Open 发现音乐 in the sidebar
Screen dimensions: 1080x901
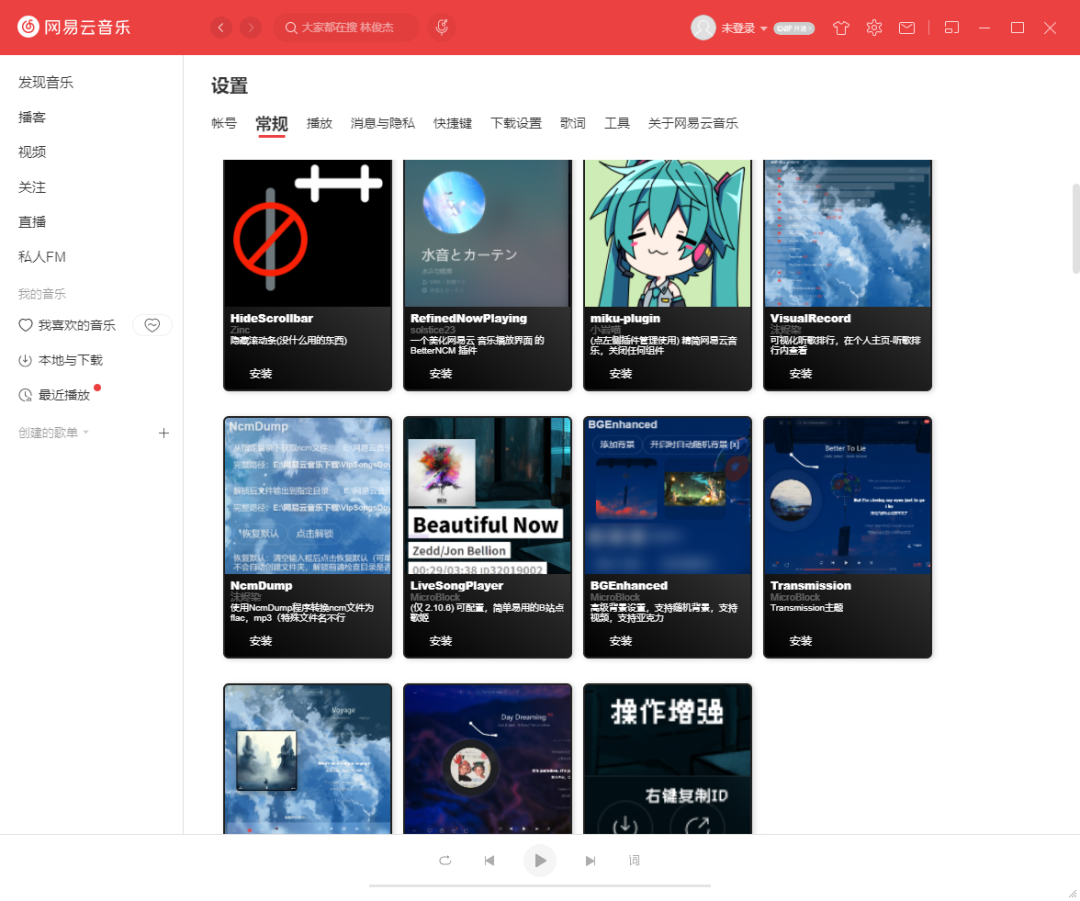pyautogui.click(x=45, y=83)
